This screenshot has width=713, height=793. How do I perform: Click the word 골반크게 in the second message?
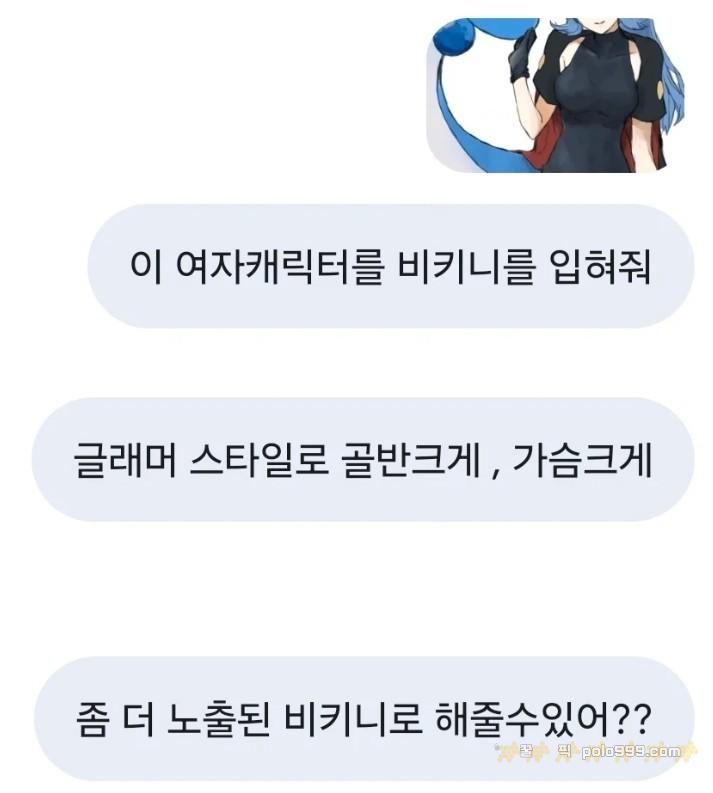coord(411,459)
